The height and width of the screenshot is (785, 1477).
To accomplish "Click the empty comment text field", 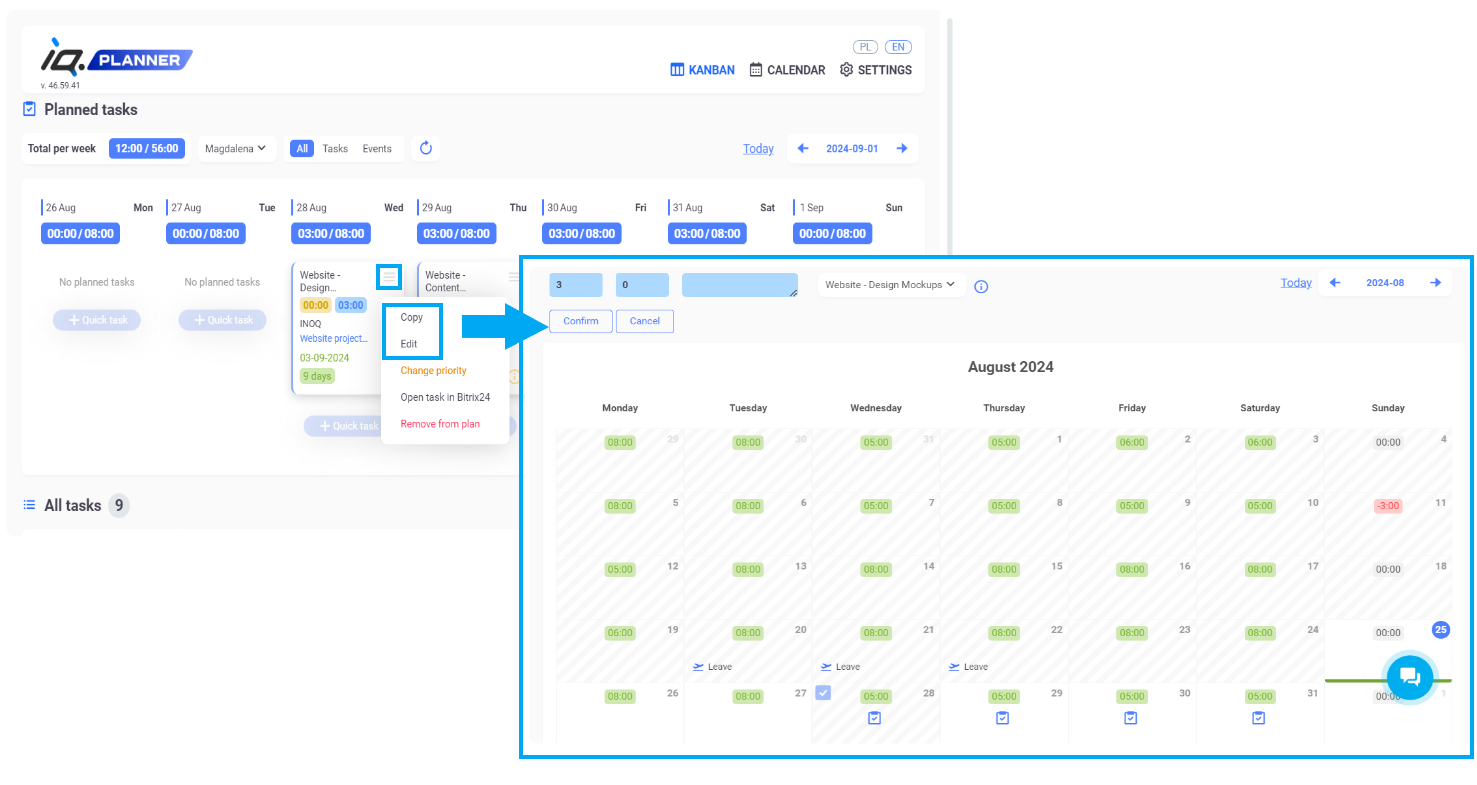I will [739, 285].
